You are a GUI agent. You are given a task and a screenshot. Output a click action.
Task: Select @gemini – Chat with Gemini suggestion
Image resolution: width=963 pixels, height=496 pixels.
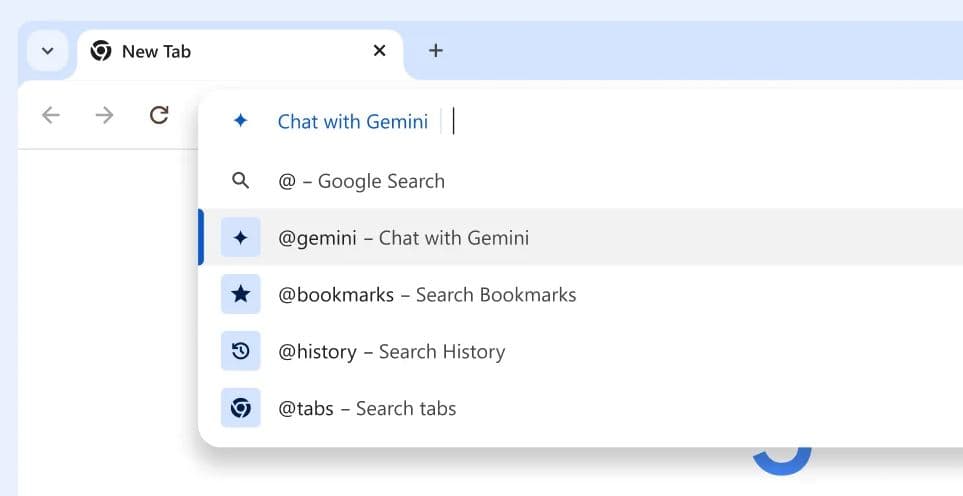click(x=404, y=238)
